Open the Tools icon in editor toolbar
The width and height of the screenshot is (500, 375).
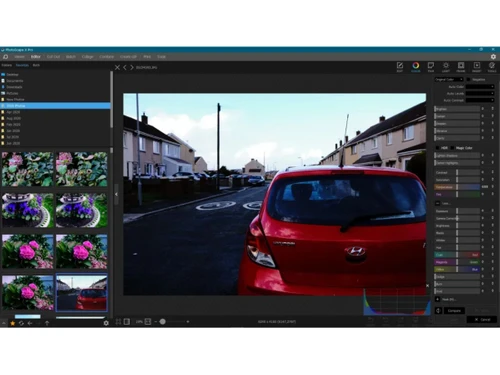[x=492, y=67]
